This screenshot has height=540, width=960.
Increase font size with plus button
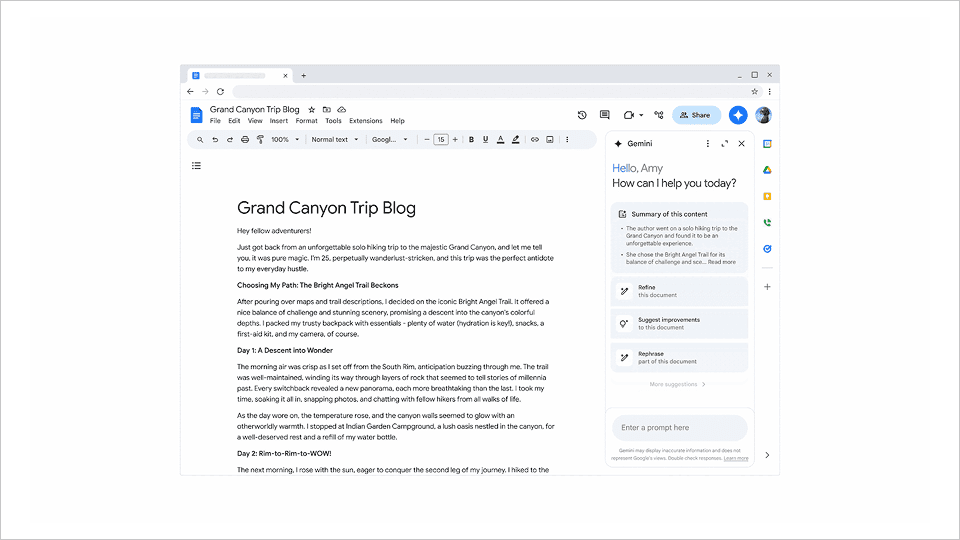click(455, 140)
